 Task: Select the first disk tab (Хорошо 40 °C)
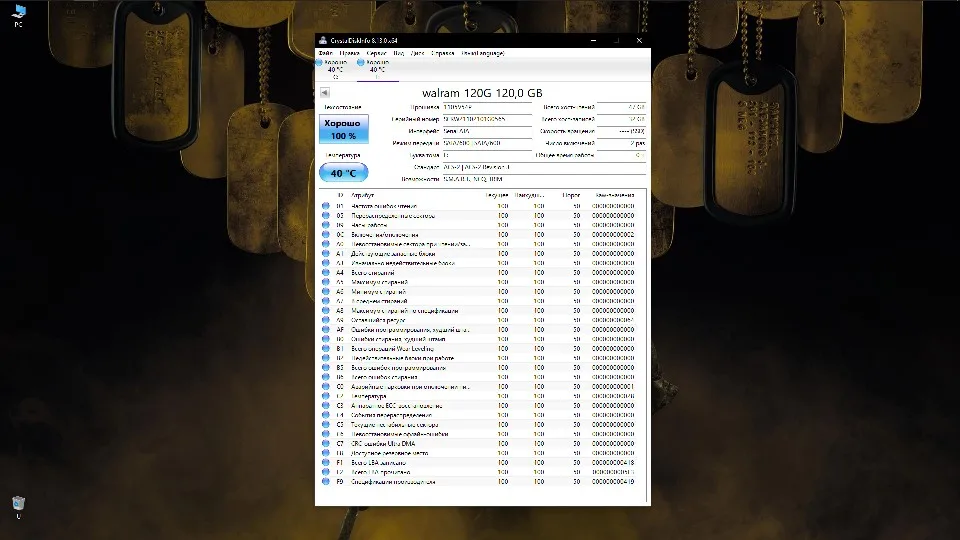pyautogui.click(x=335, y=69)
